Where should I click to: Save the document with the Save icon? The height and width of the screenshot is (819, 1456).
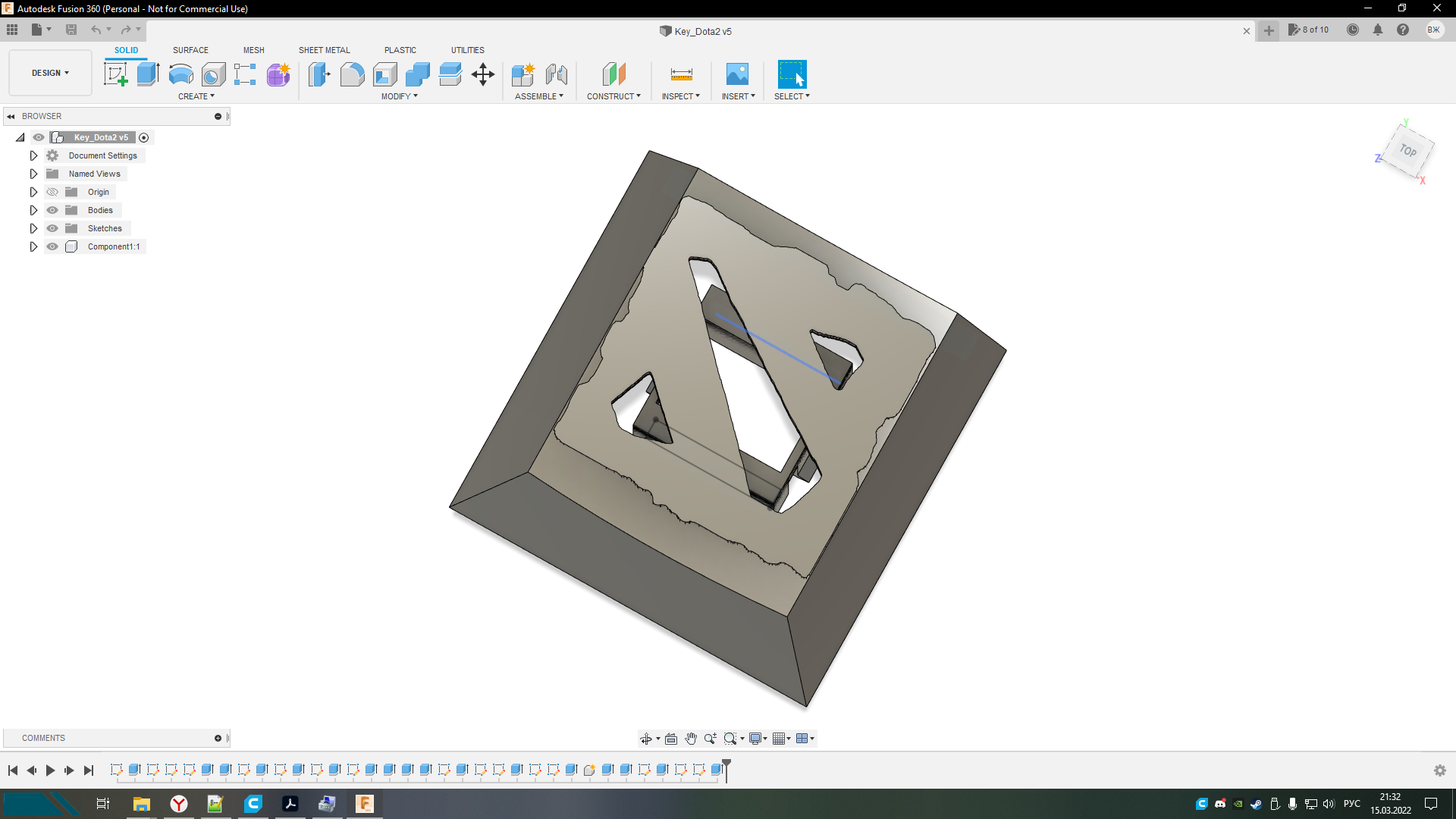[x=71, y=30]
